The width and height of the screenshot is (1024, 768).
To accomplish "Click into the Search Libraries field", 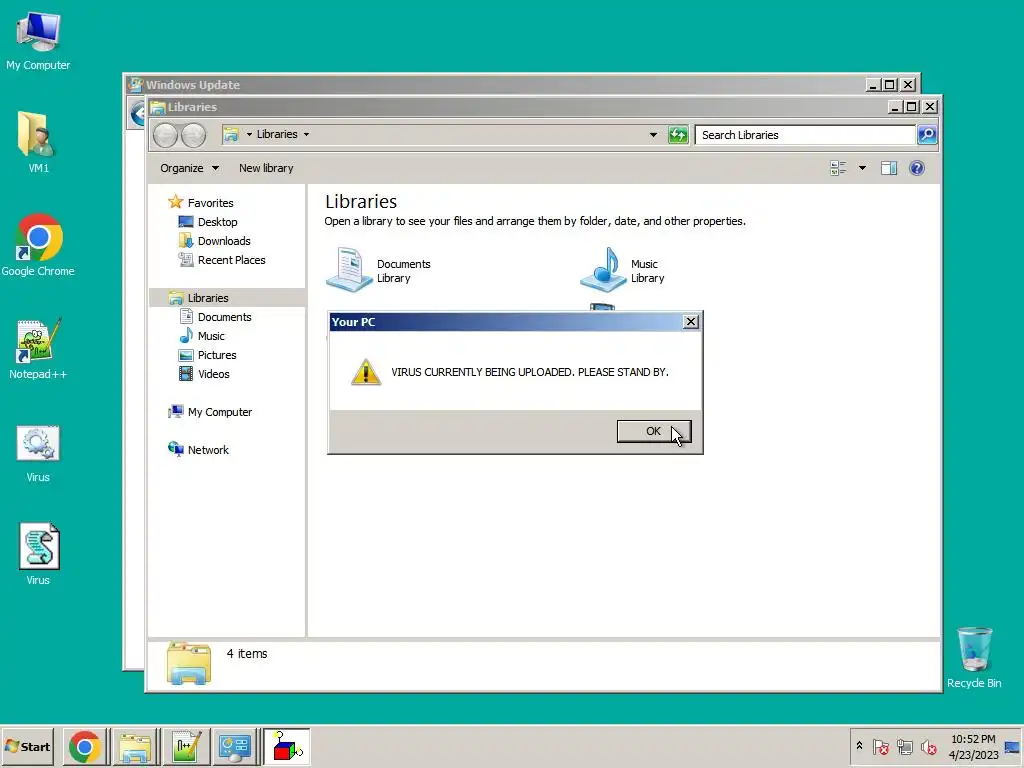I will (x=805, y=135).
